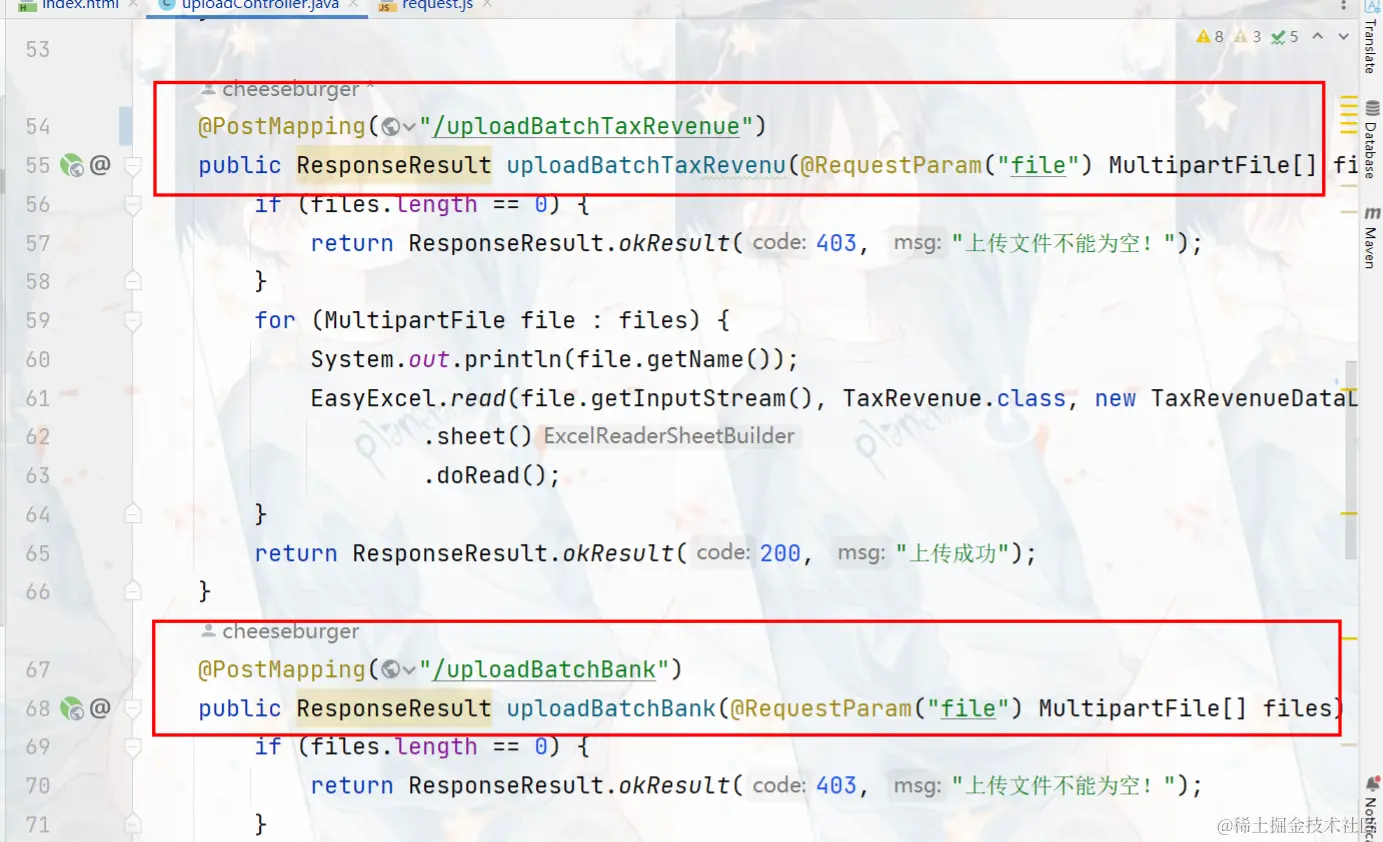Click the fold end marker at line 58
This screenshot has width=1383, height=842.
133,282
